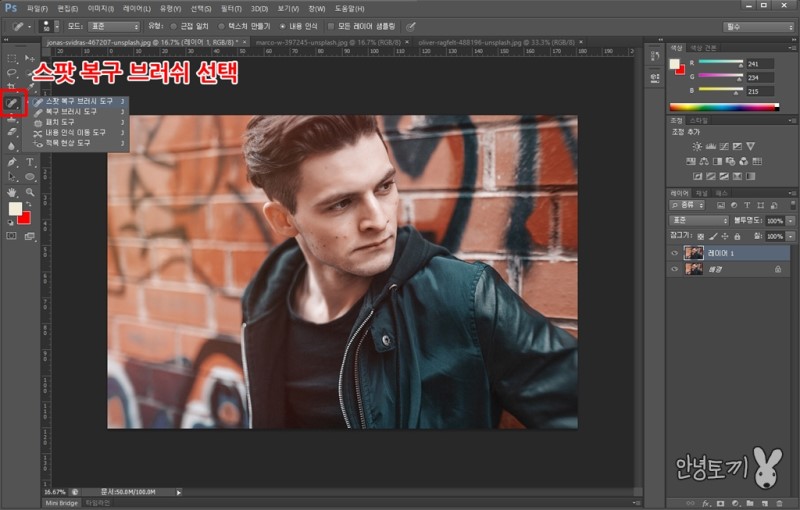Expand the layer blend mode 표준 dropdown

click(699, 220)
